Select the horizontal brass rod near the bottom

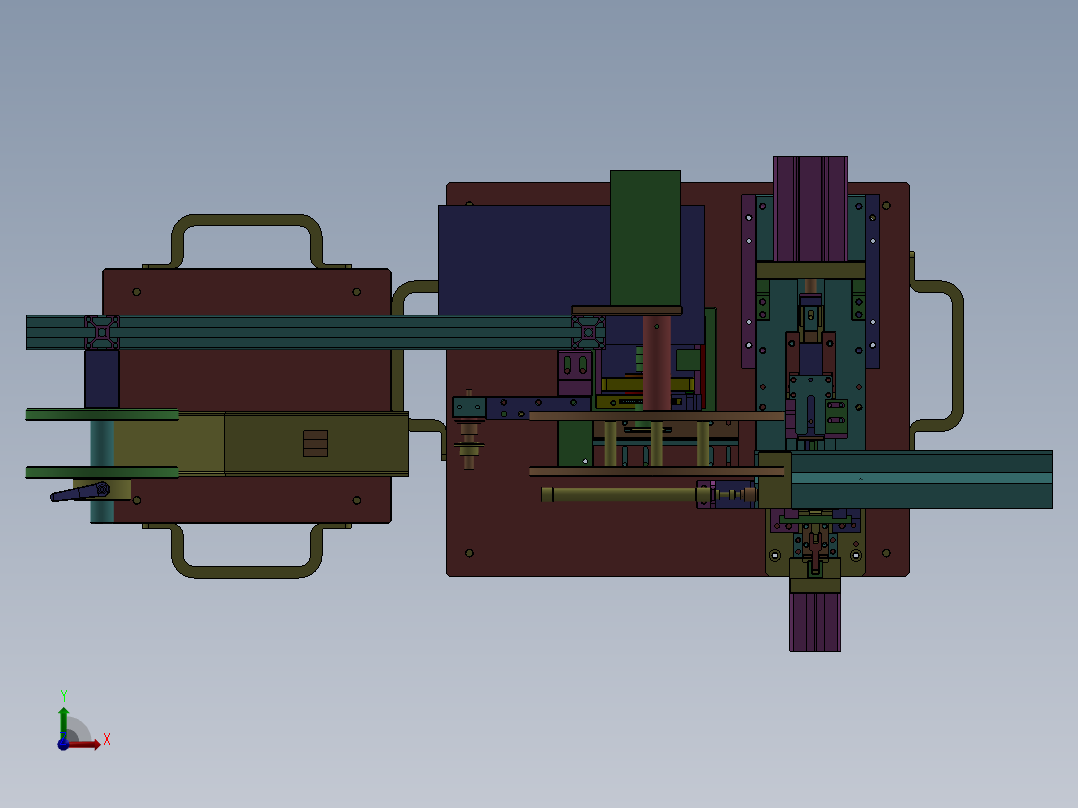click(x=619, y=494)
